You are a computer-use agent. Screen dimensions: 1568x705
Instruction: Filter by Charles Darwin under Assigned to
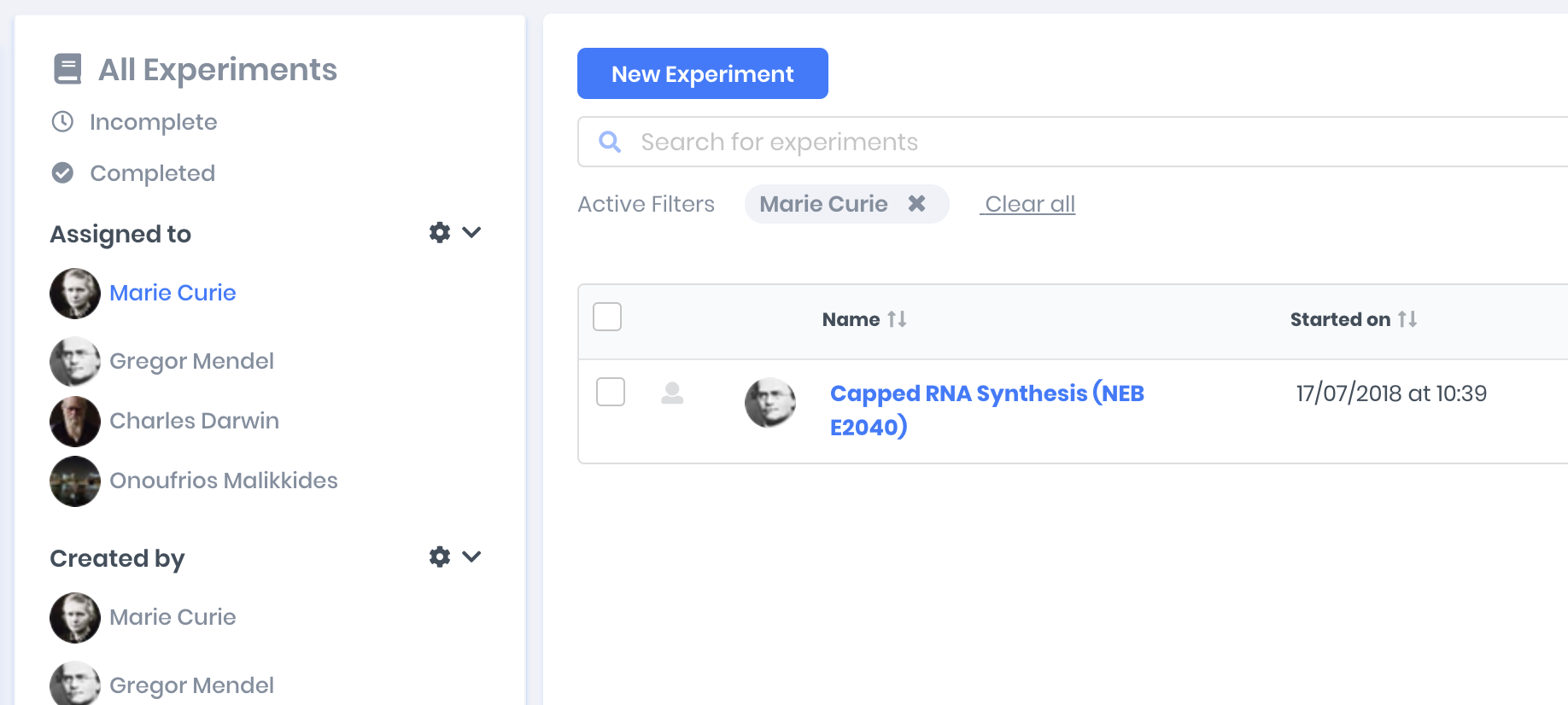click(x=194, y=421)
